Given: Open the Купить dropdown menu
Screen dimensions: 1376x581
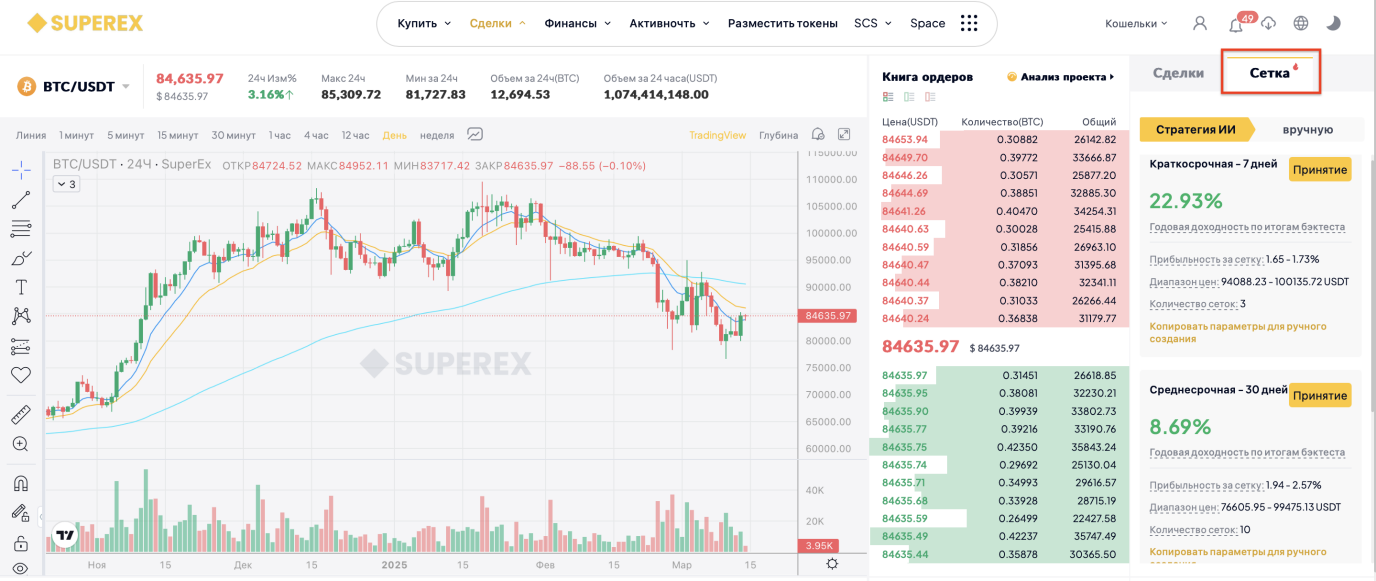Looking at the screenshot, I should click(424, 23).
